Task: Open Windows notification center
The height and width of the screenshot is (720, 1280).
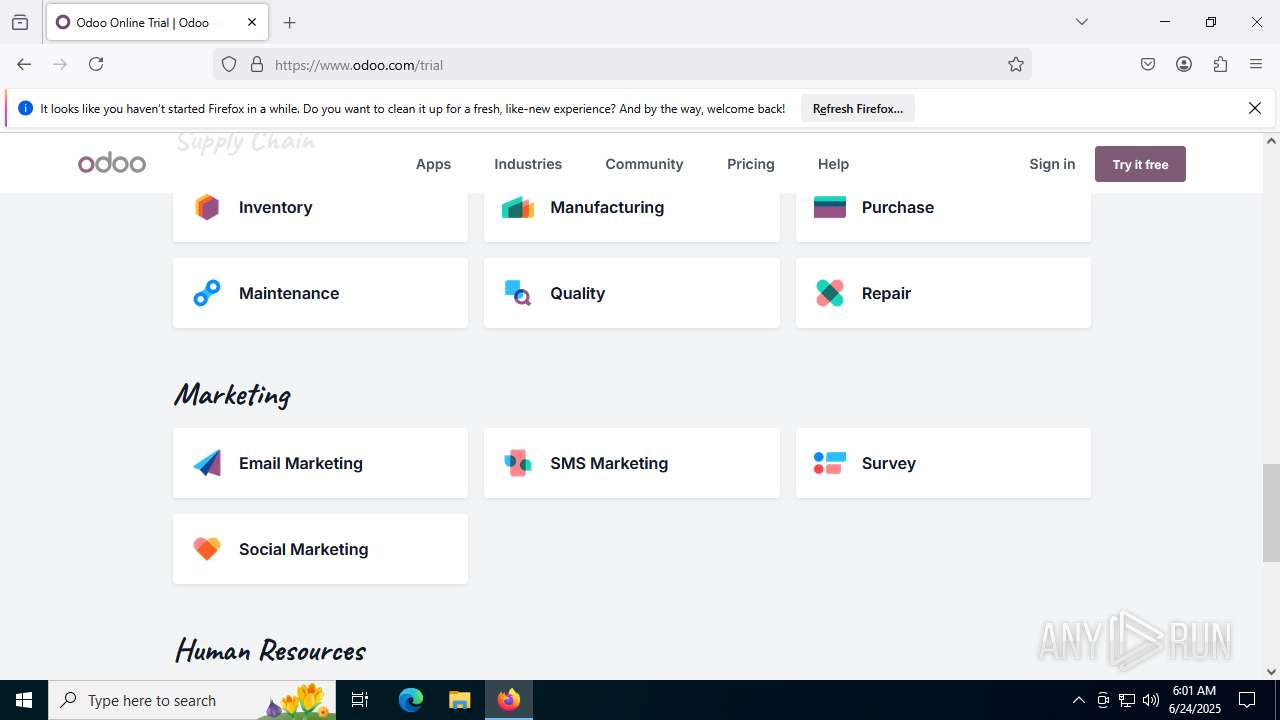Action: [1247, 700]
